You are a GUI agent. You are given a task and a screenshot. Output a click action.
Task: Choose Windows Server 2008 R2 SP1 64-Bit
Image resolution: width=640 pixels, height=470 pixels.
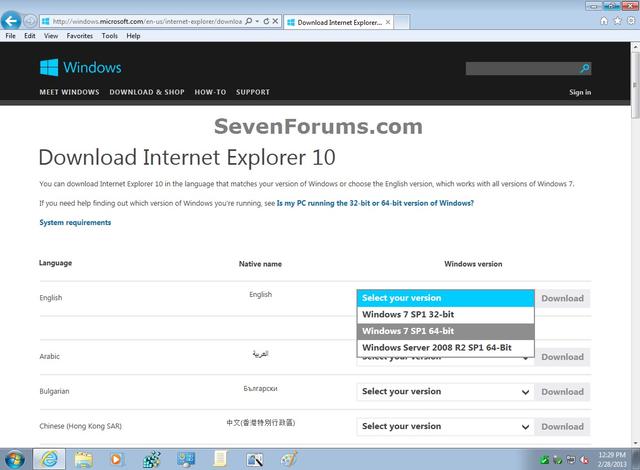point(445,348)
